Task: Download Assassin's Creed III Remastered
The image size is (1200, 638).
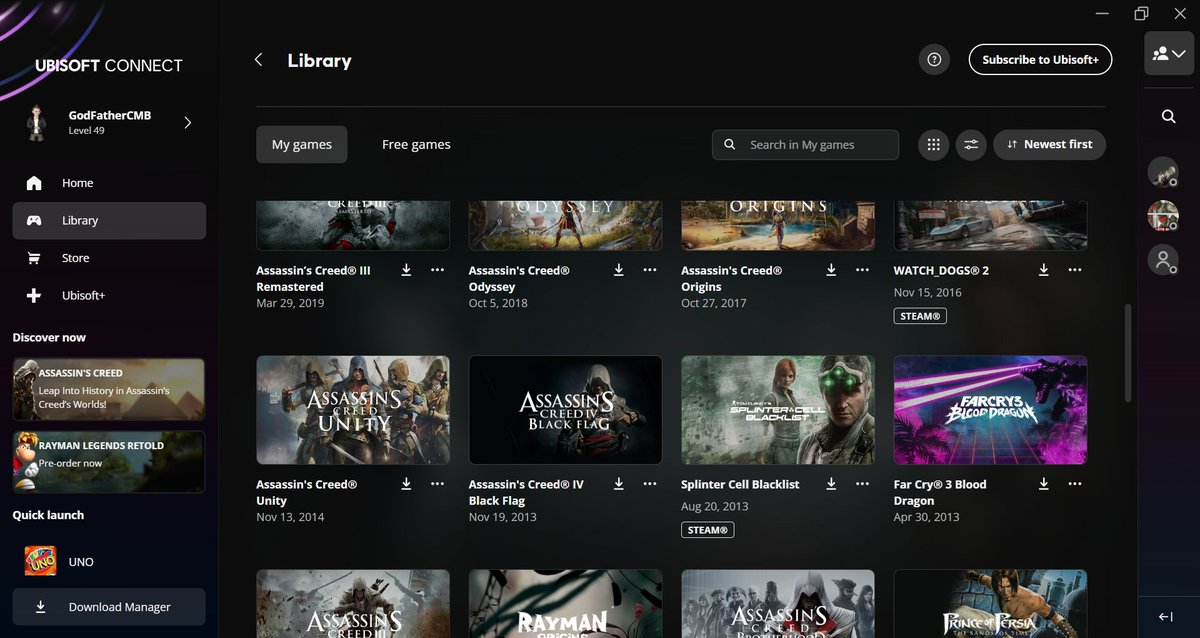Action: click(x=407, y=270)
